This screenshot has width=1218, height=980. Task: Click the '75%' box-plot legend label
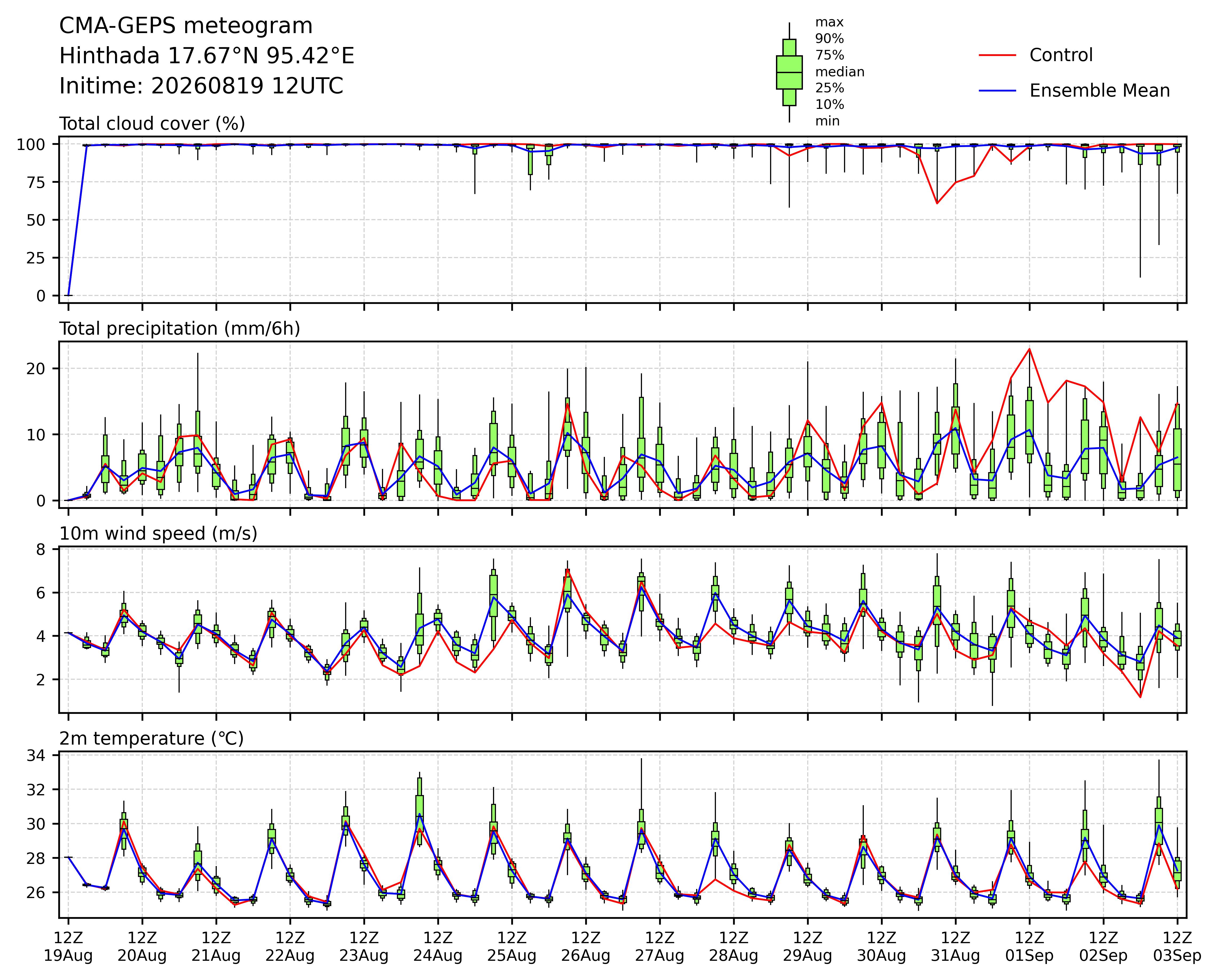[x=829, y=55]
